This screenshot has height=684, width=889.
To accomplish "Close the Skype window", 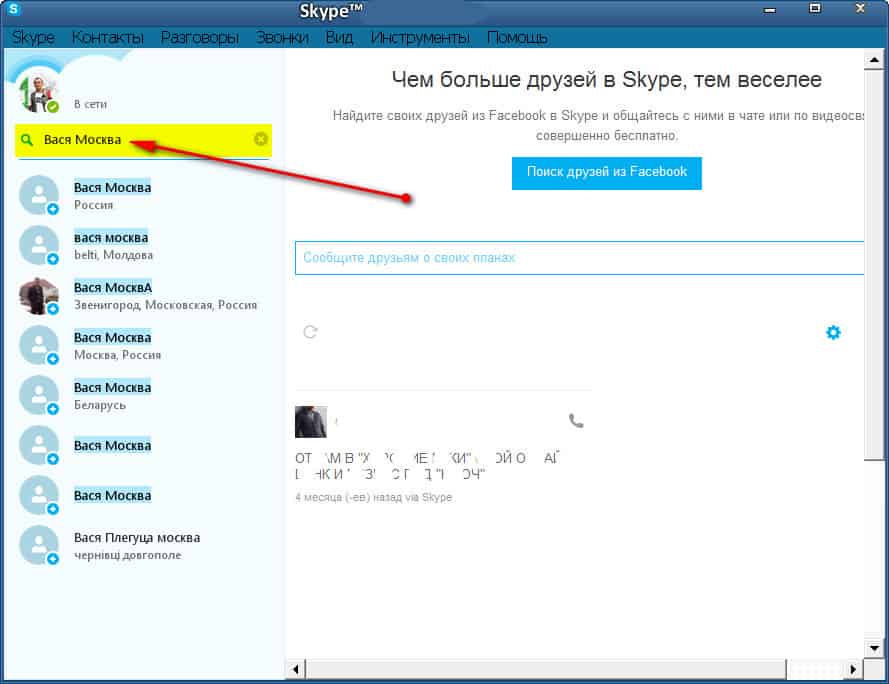I will pyautogui.click(x=860, y=9).
